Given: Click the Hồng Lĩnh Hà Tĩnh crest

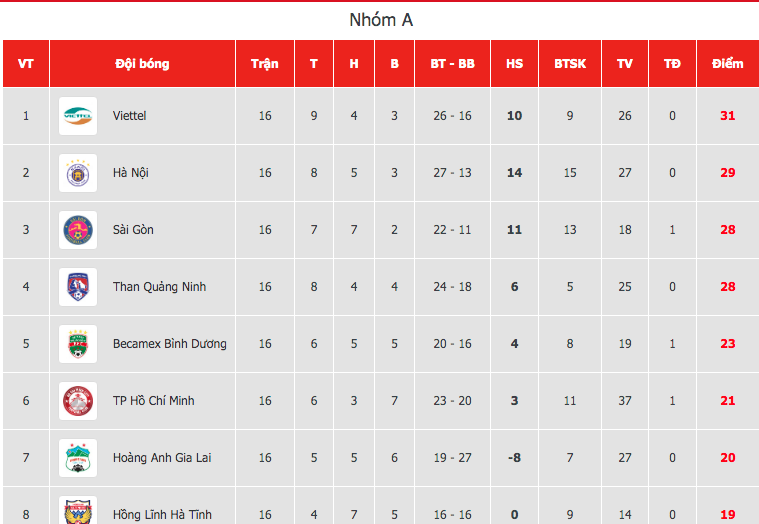Looking at the screenshot, I should 78,510.
